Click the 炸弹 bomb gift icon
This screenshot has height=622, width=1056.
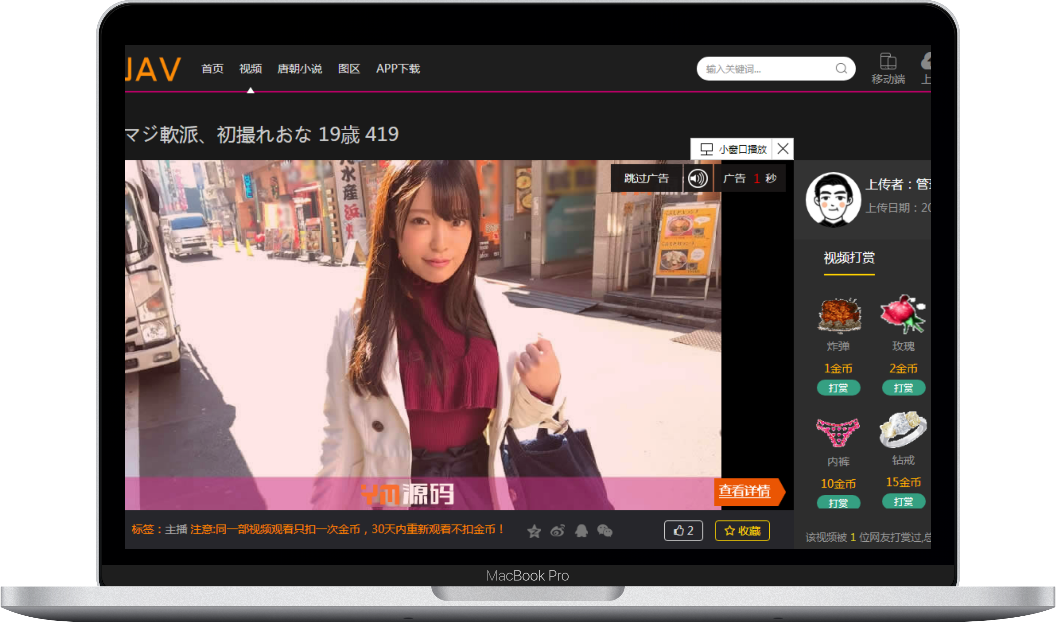[839, 315]
